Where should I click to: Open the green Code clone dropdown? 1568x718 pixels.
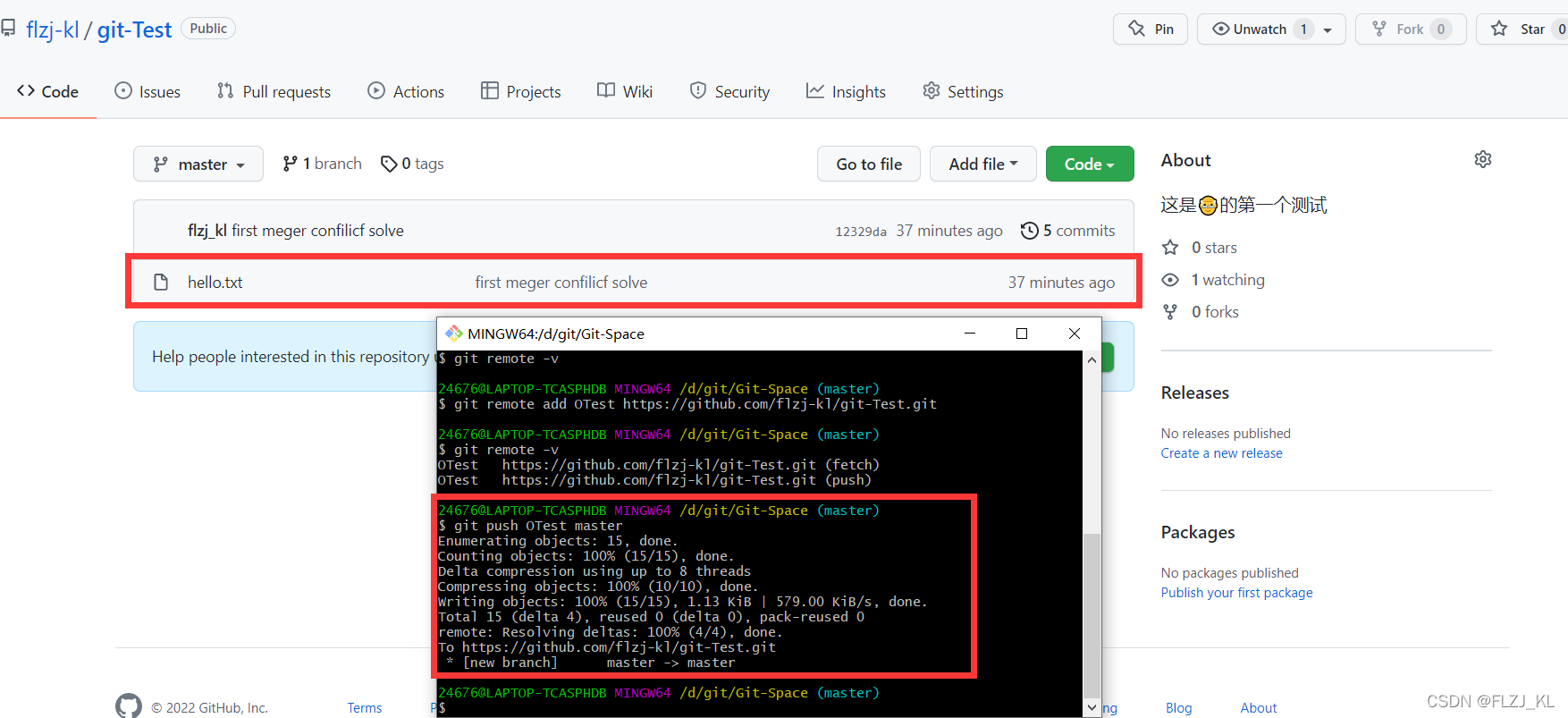[1090, 164]
